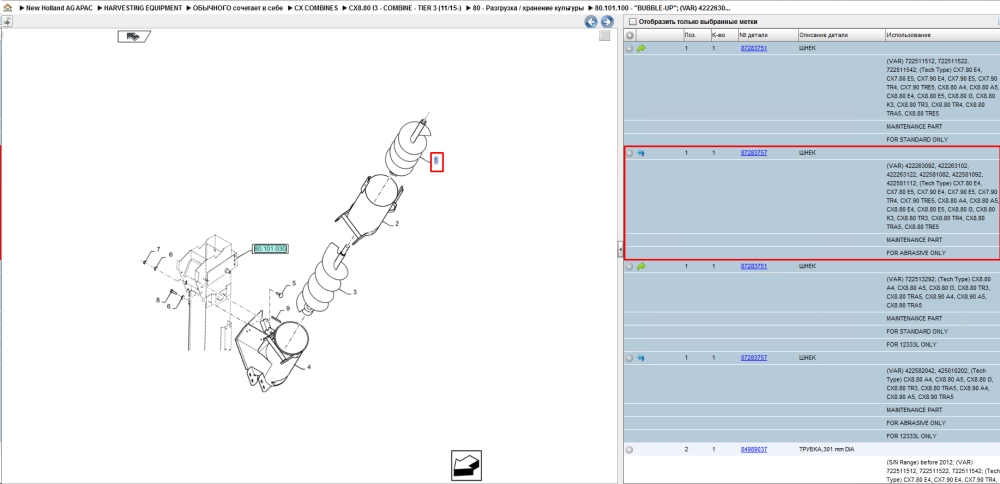
Task: Open the 80.101.030 reference label in the diagram
Action: coord(270,249)
